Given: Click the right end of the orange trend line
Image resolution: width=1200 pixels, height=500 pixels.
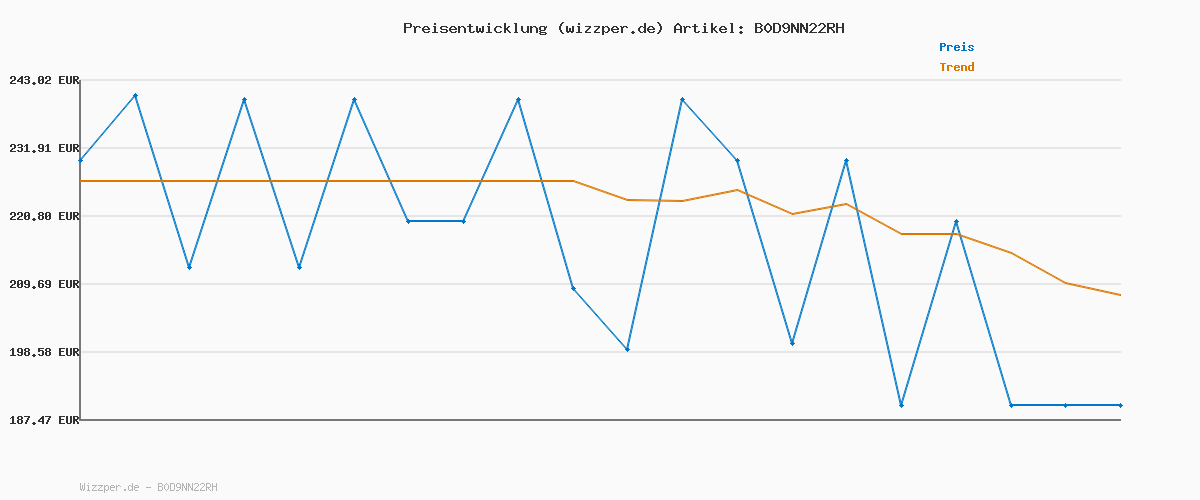Looking at the screenshot, I should (x=1120, y=295).
